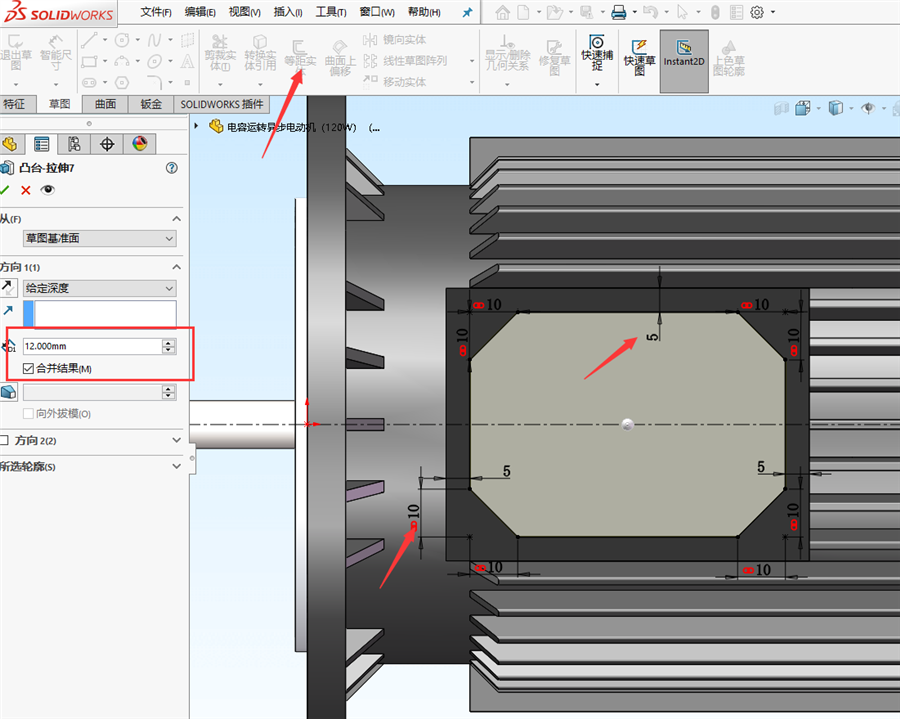Screen dimensions: 900x719
Task: Click Move Entities (移动实体) tool
Action: coord(395,82)
